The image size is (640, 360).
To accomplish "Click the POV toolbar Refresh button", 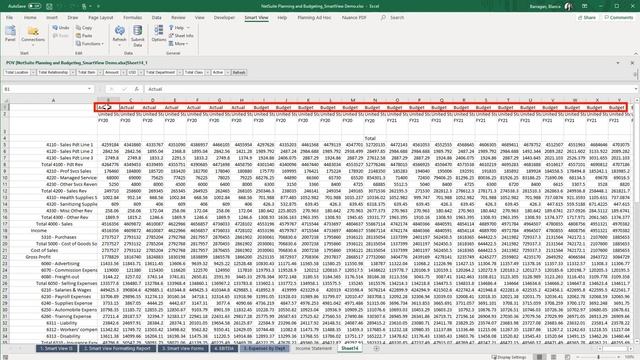I will point(239,72).
